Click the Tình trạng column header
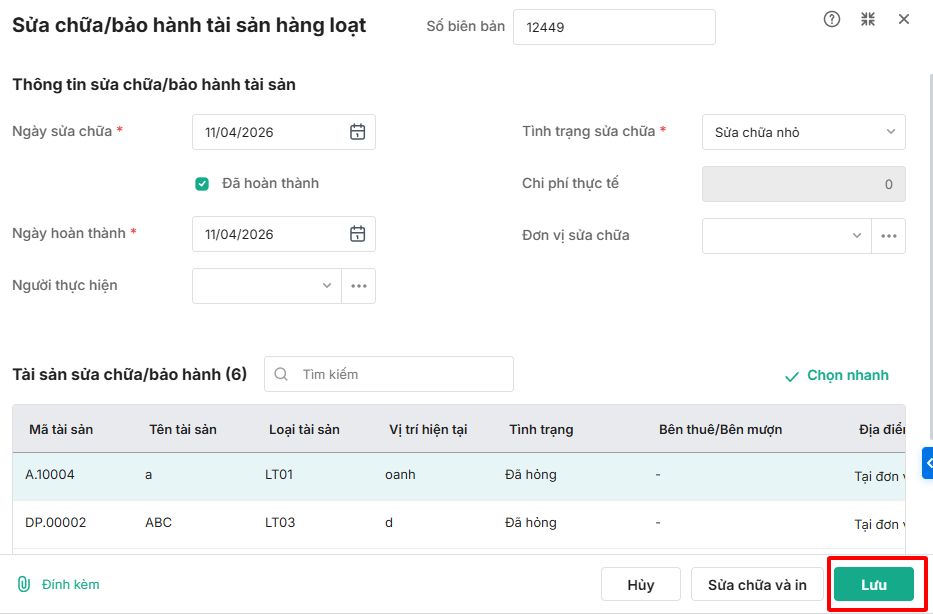This screenshot has height=614, width=933. (x=541, y=429)
